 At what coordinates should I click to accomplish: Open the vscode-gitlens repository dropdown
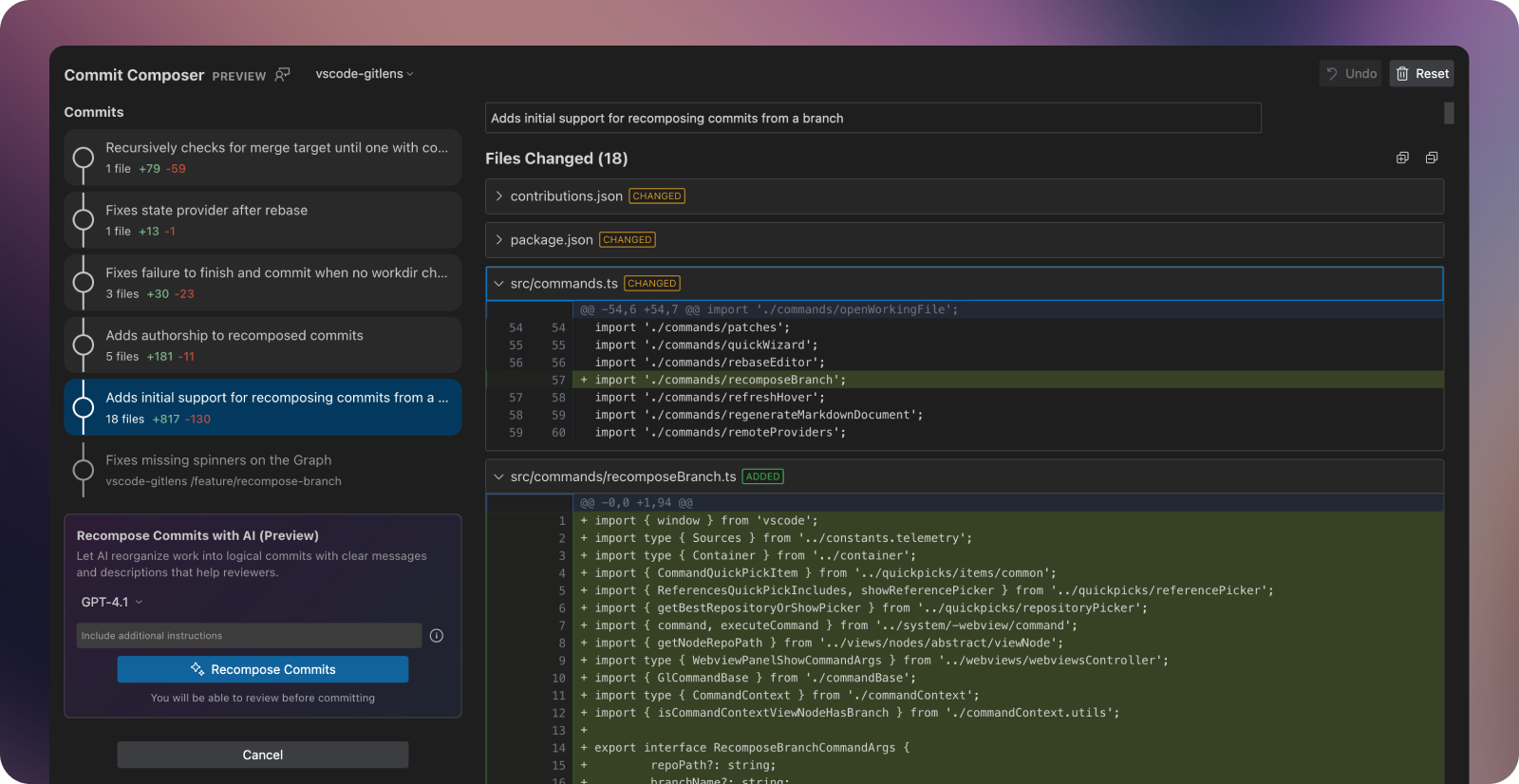[x=364, y=74]
